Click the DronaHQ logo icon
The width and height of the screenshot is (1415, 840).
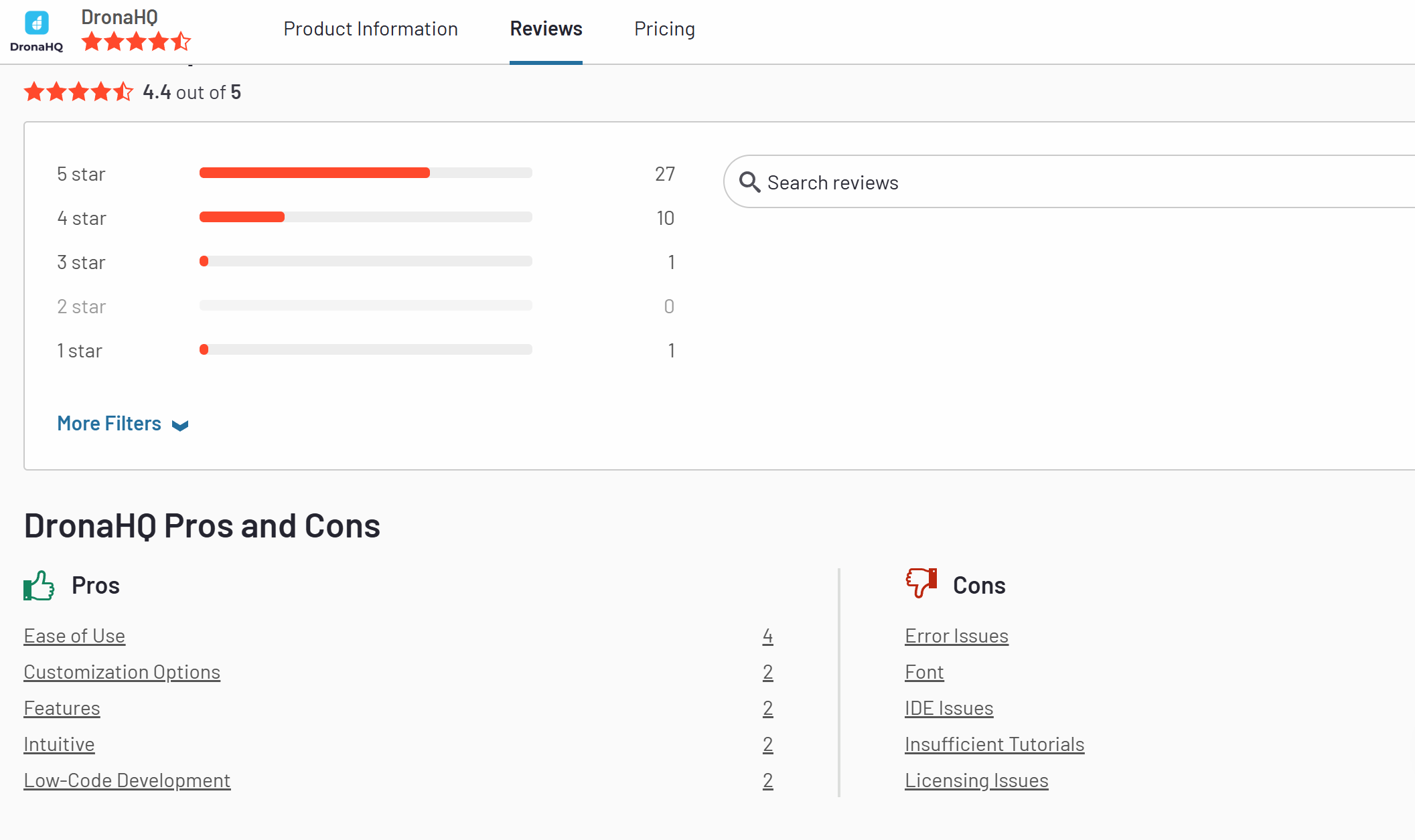tap(37, 31)
